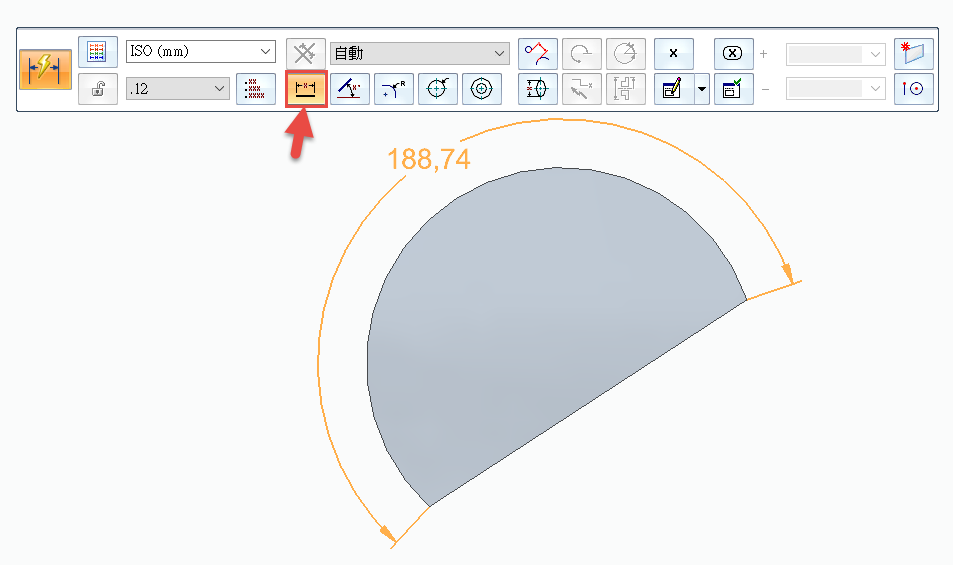Select the concentric diameter dimension icon

click(482, 89)
